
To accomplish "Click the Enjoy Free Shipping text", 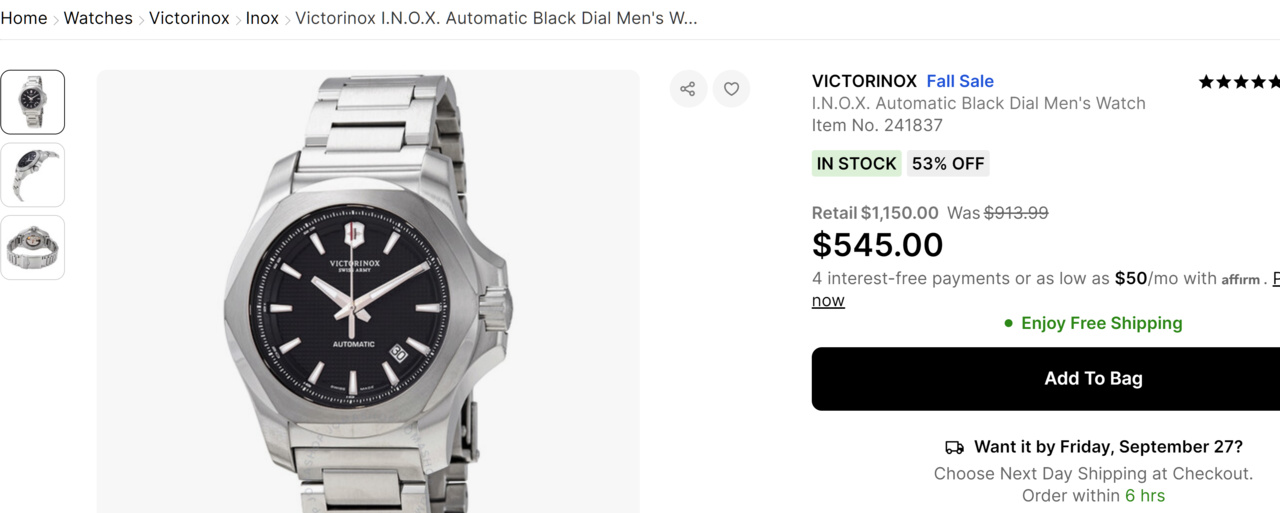I will click(x=1101, y=323).
